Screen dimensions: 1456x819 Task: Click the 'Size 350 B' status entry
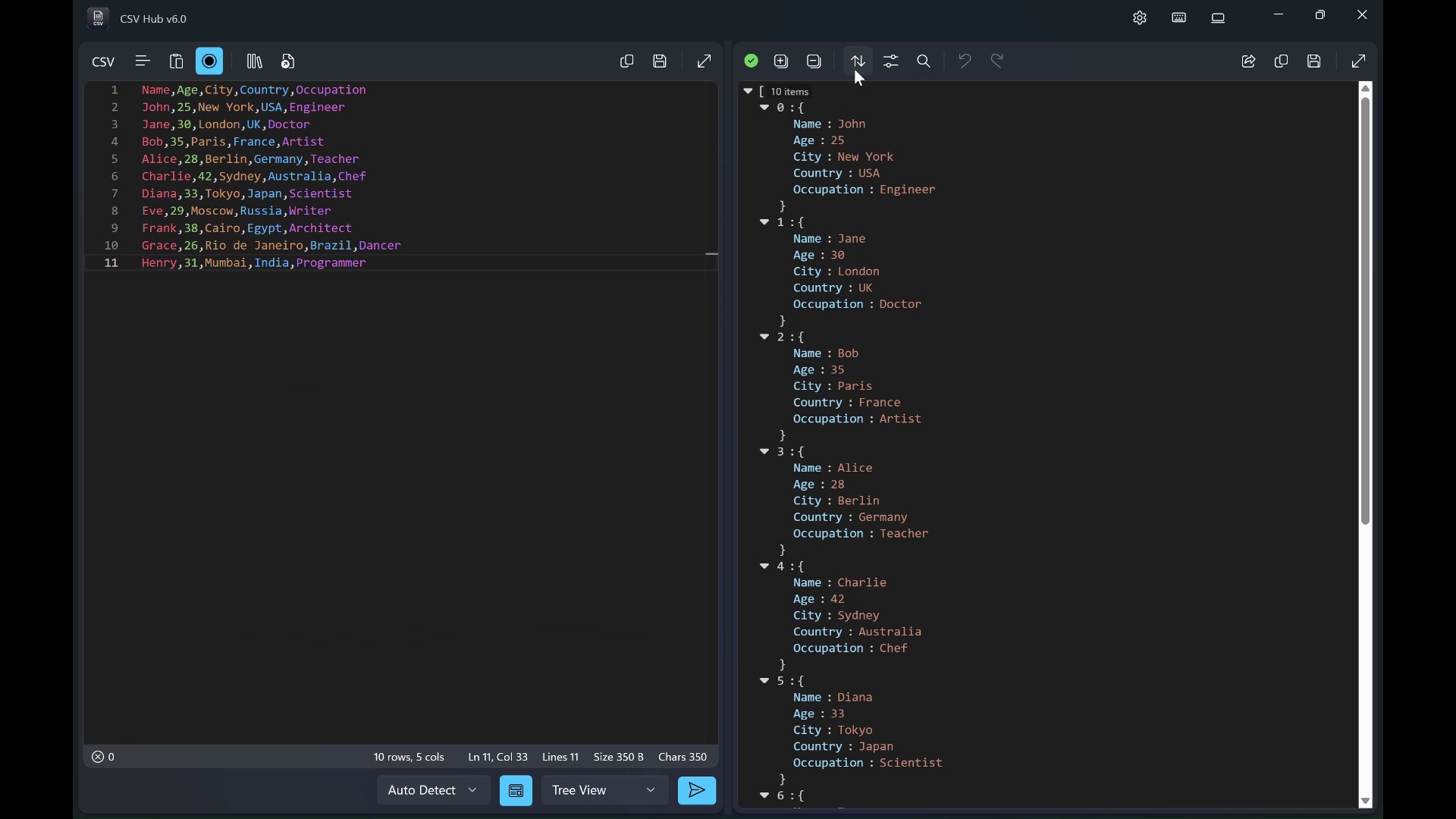click(620, 758)
